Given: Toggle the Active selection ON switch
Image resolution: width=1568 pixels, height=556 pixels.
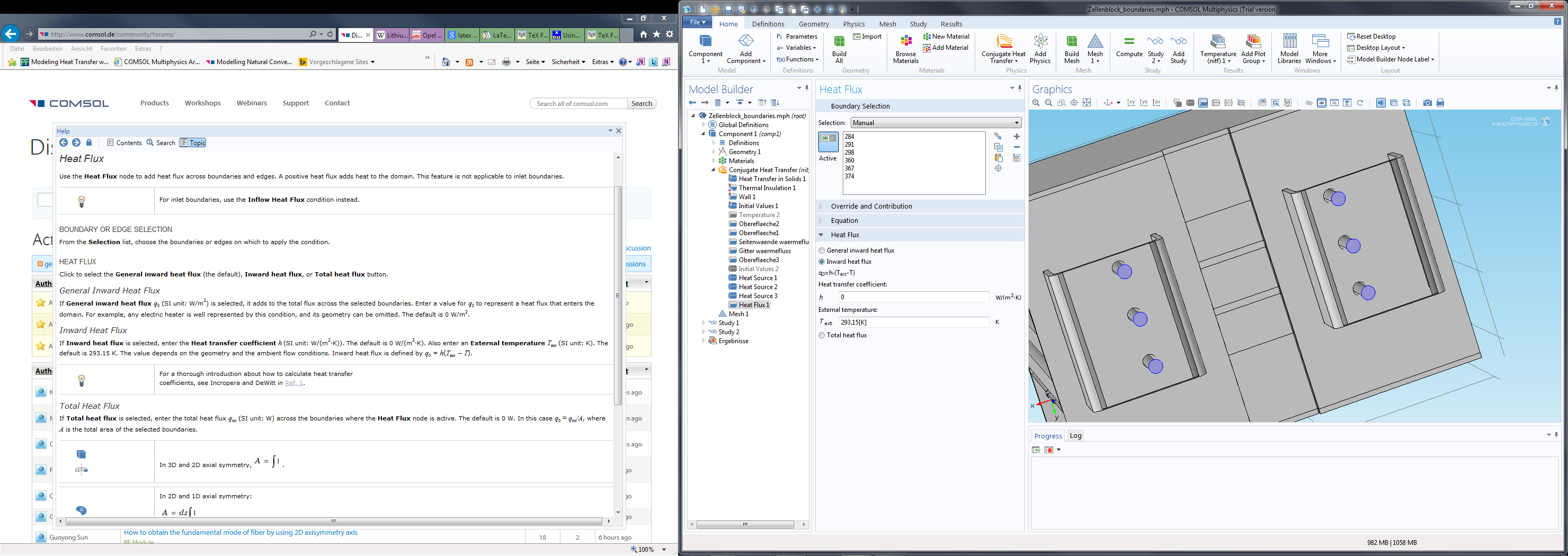Looking at the screenshot, I should pyautogui.click(x=828, y=142).
